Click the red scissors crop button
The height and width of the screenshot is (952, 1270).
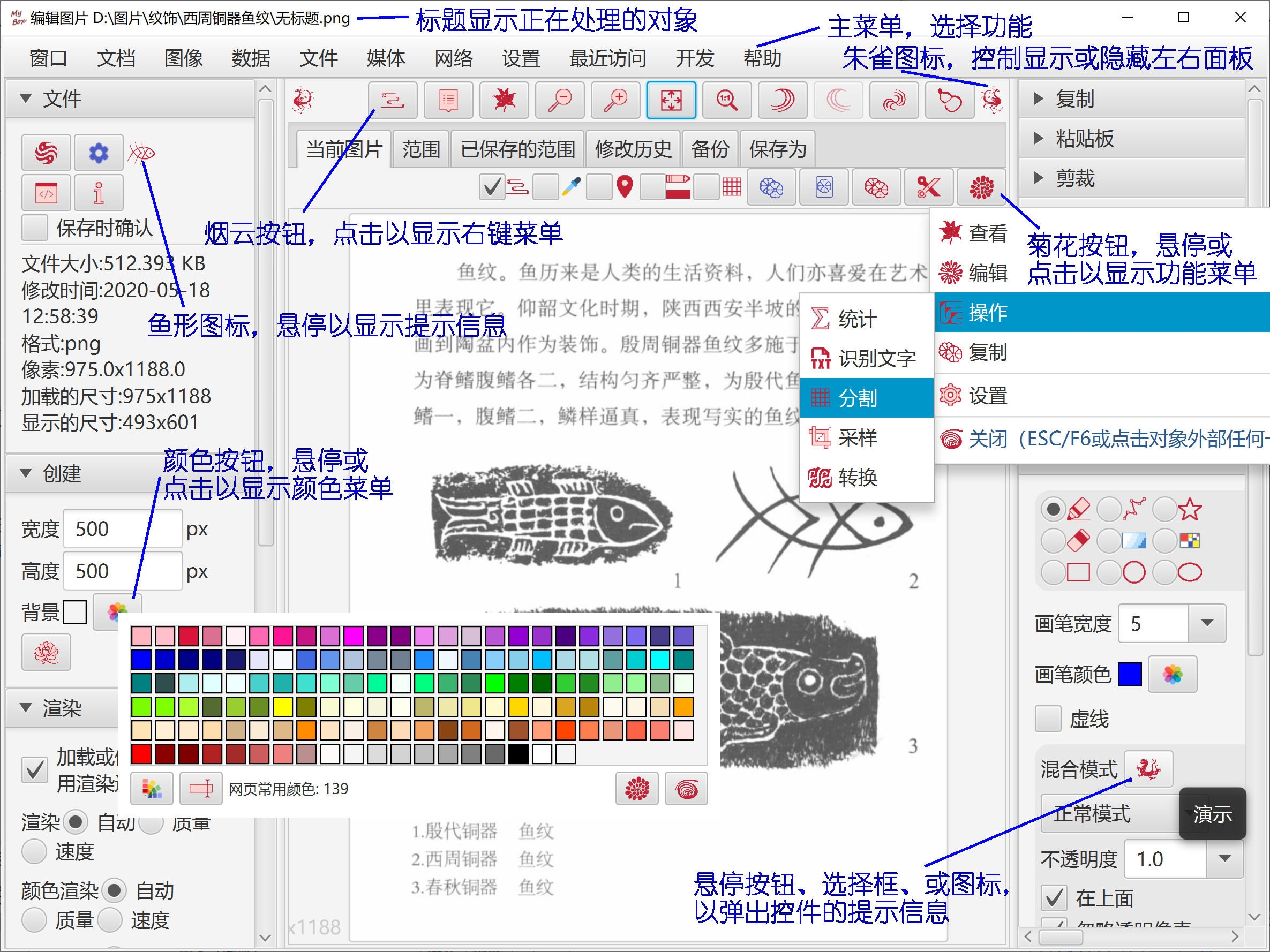928,187
